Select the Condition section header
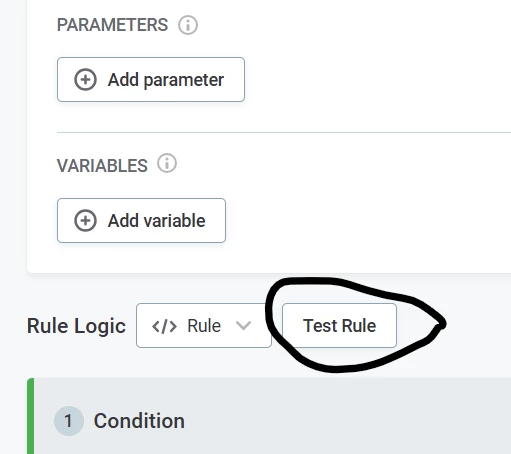511x454 pixels. (272, 416)
